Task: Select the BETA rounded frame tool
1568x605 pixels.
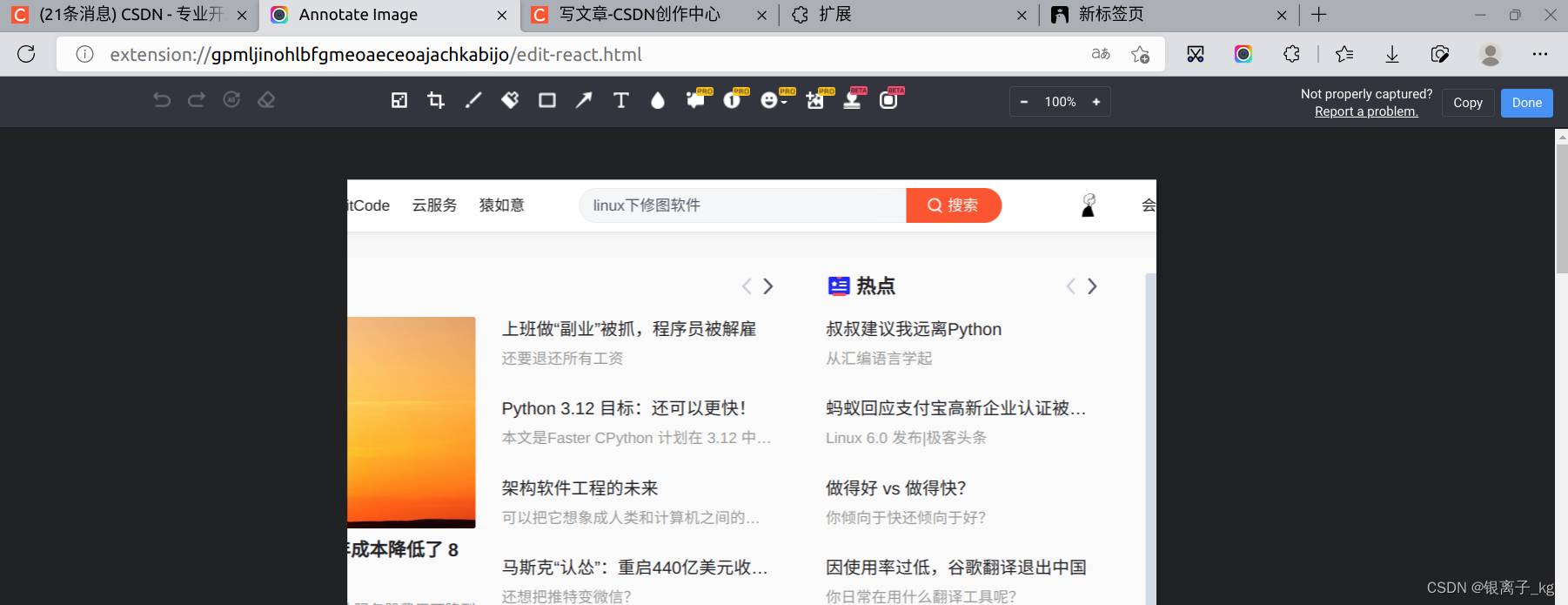Action: [890, 99]
